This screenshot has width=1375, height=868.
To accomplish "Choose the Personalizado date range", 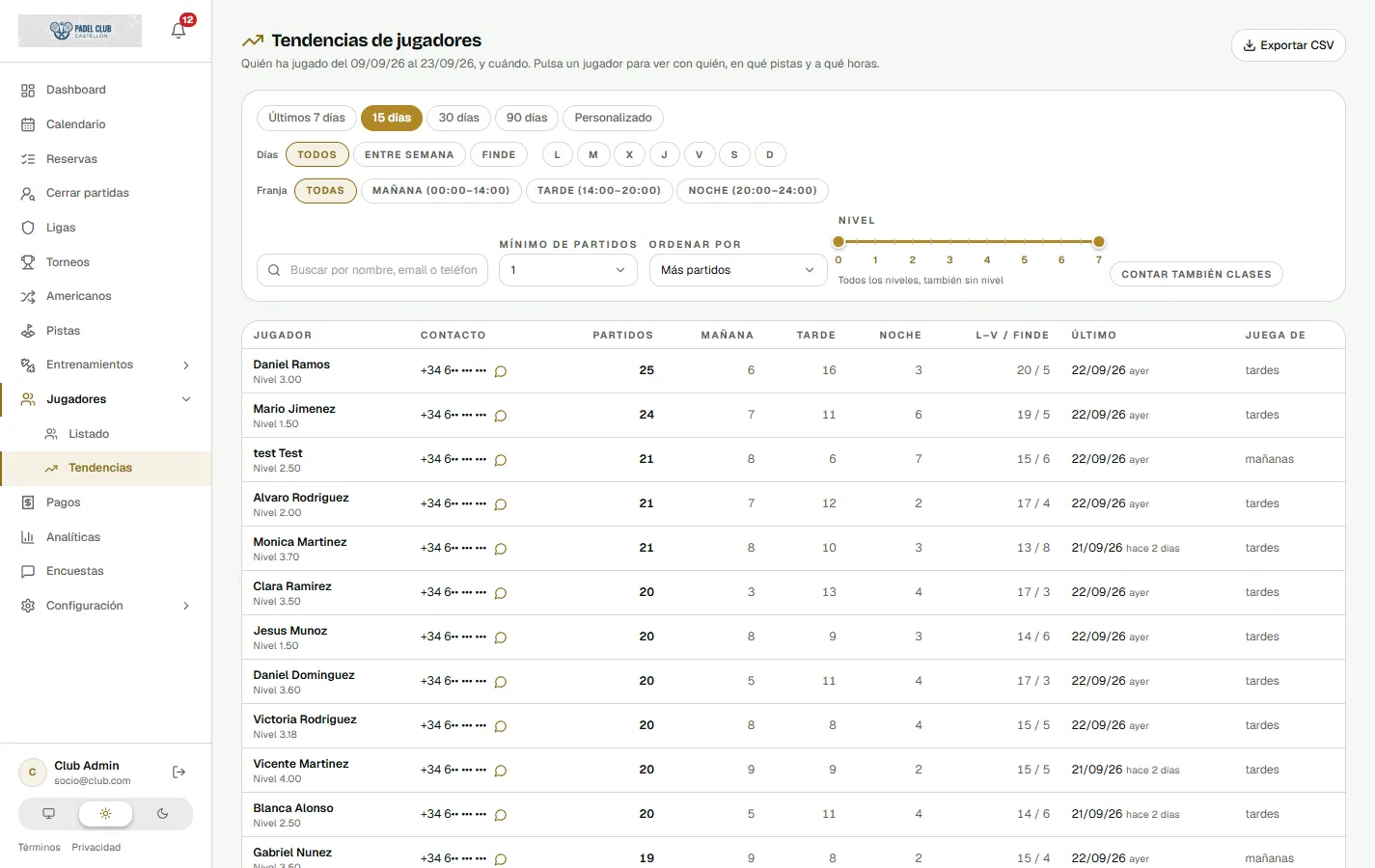I will coord(613,118).
